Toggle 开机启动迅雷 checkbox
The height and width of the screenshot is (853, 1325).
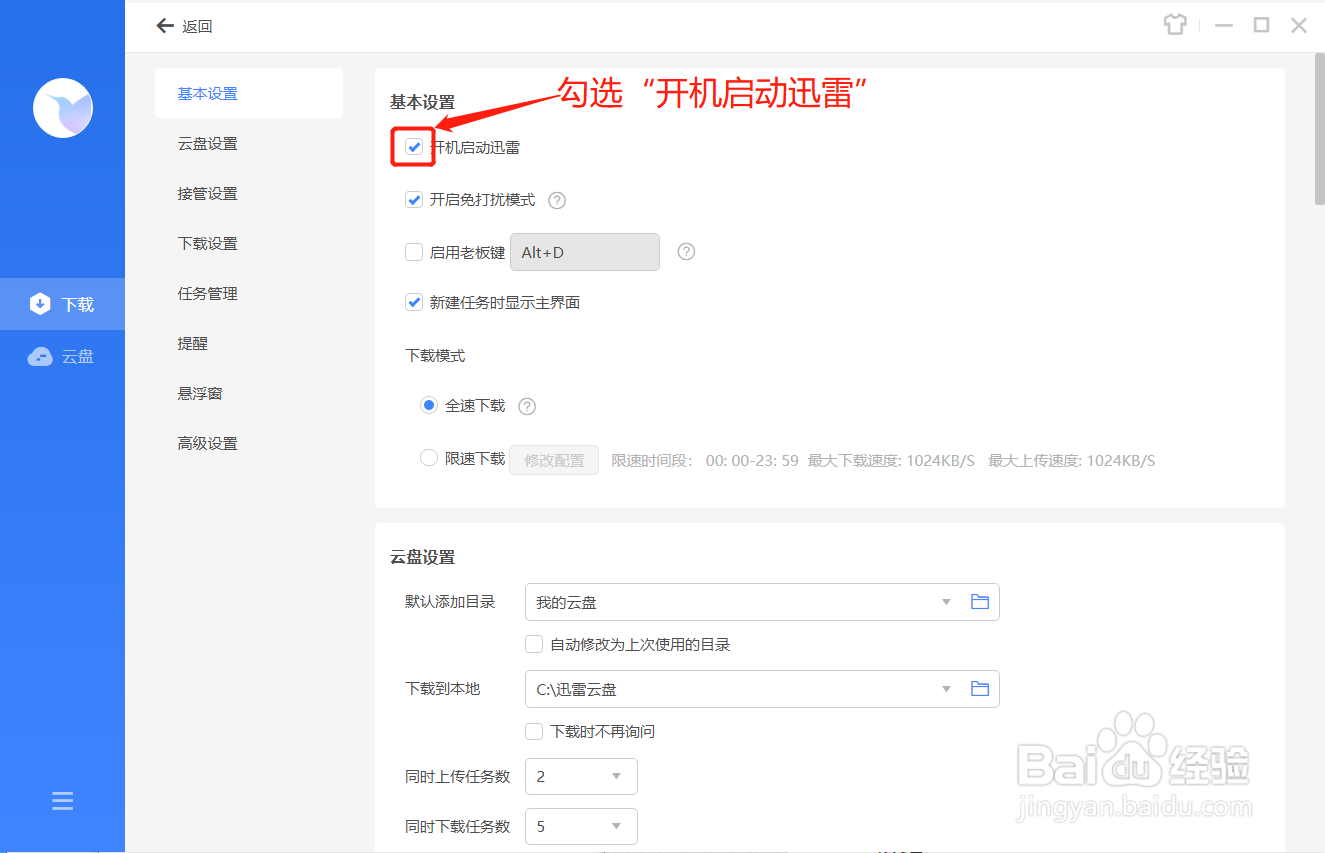coord(414,147)
